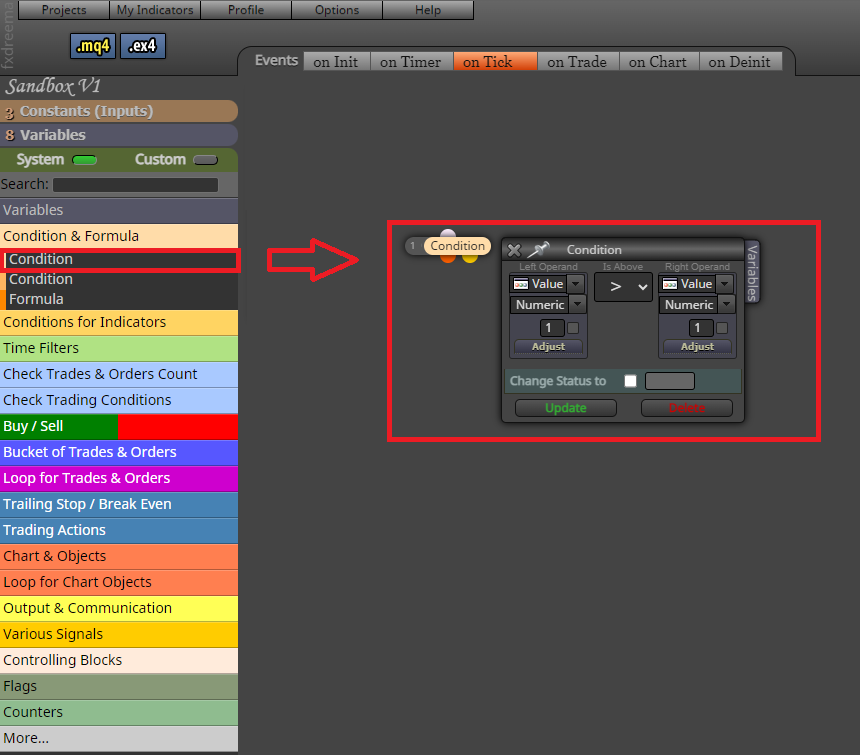Open Check Trades & Orders Count category

pos(119,374)
